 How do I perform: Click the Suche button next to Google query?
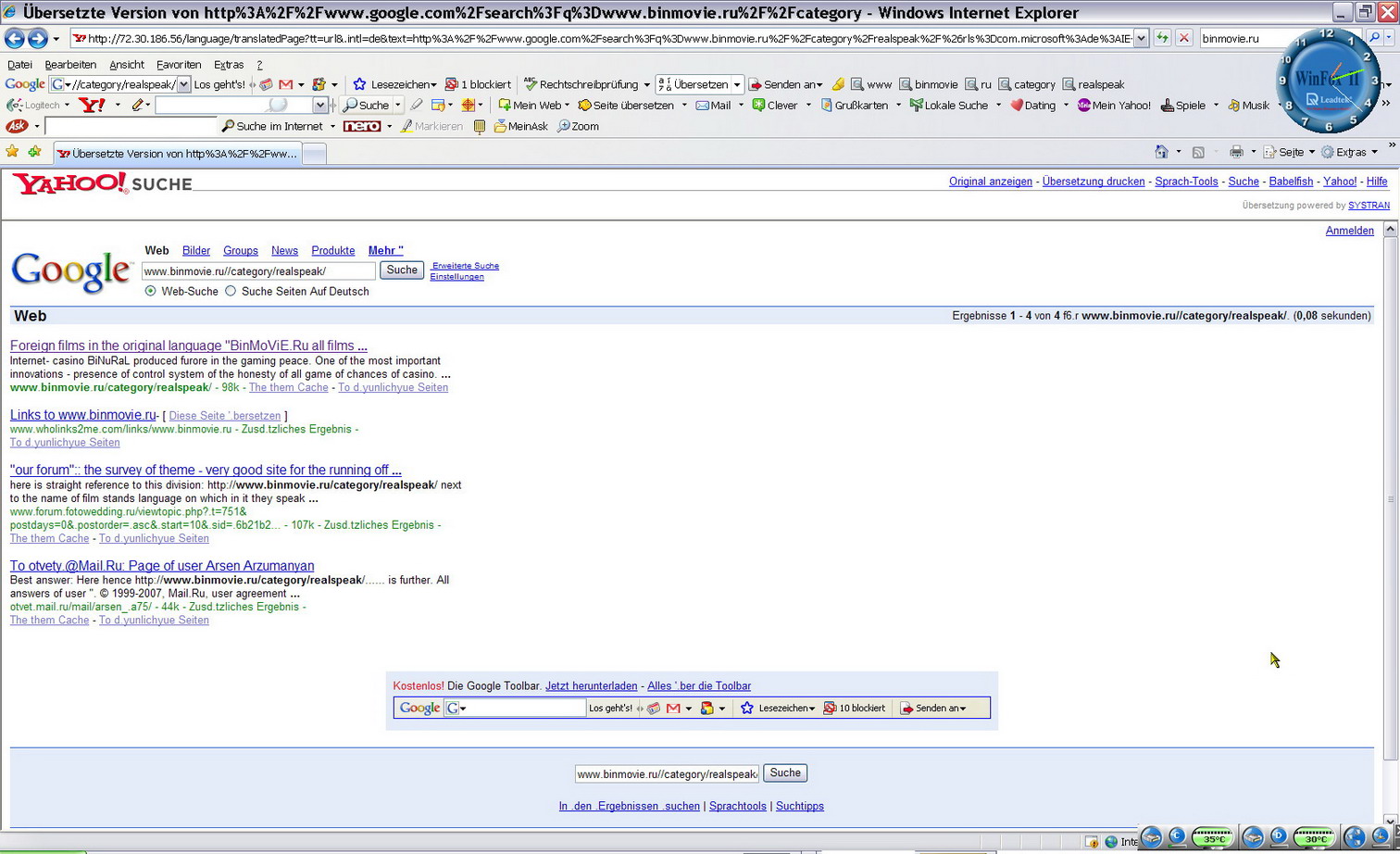[402, 270]
